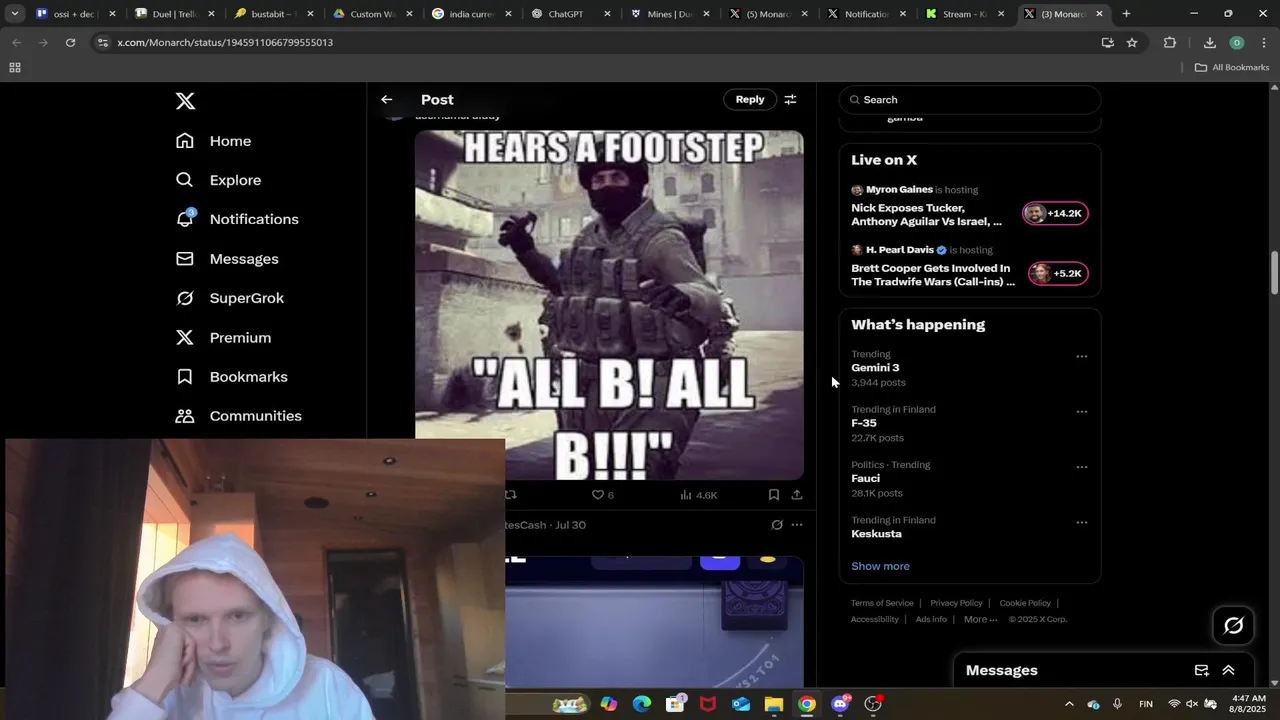
Task: Open Chrome profile avatar
Action: tap(1237, 43)
